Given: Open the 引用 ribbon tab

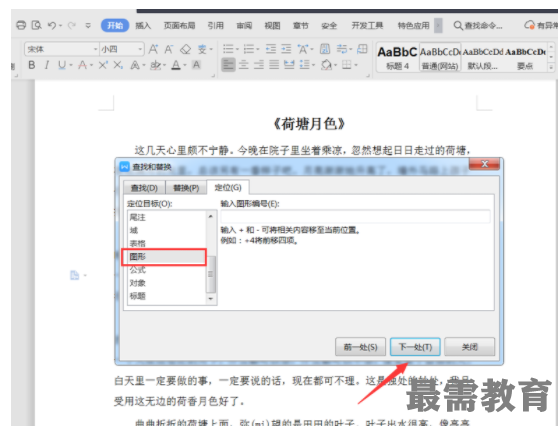Looking at the screenshot, I should tap(216, 26).
